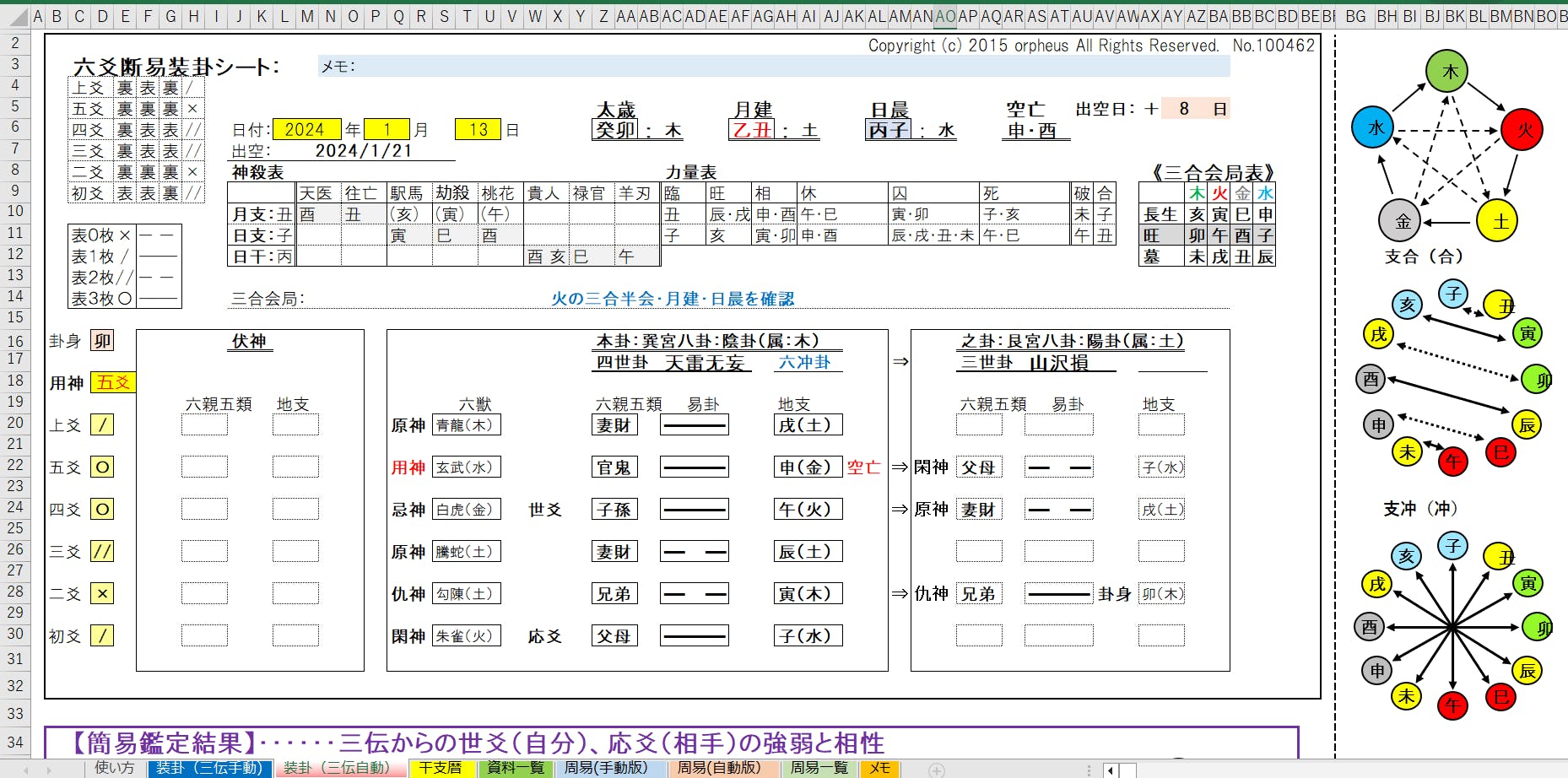1568x778 pixels.
Task: Select the 戌 circle in 支合 diagram
Action: pos(1378,334)
